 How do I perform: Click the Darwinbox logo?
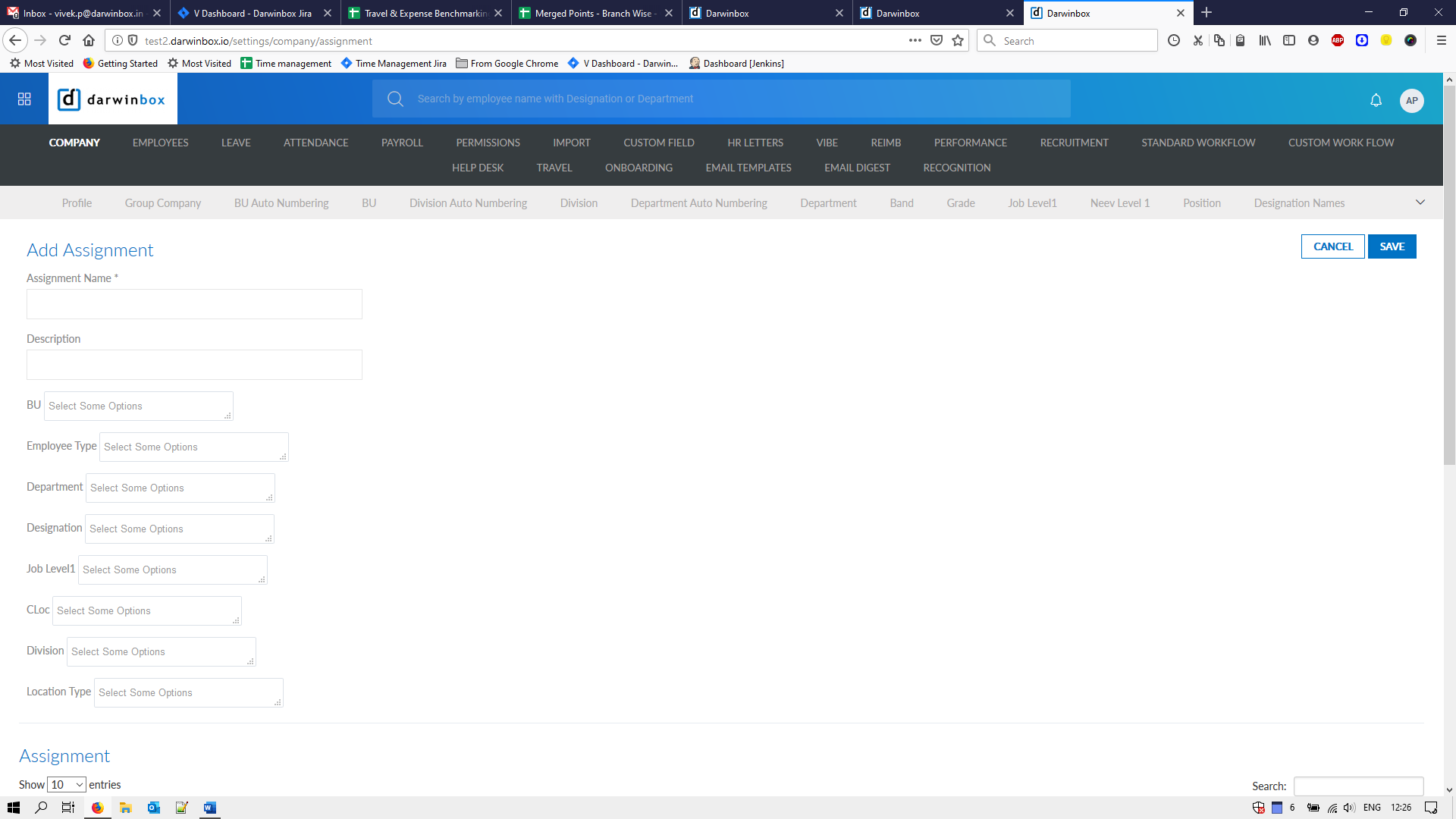tap(112, 99)
